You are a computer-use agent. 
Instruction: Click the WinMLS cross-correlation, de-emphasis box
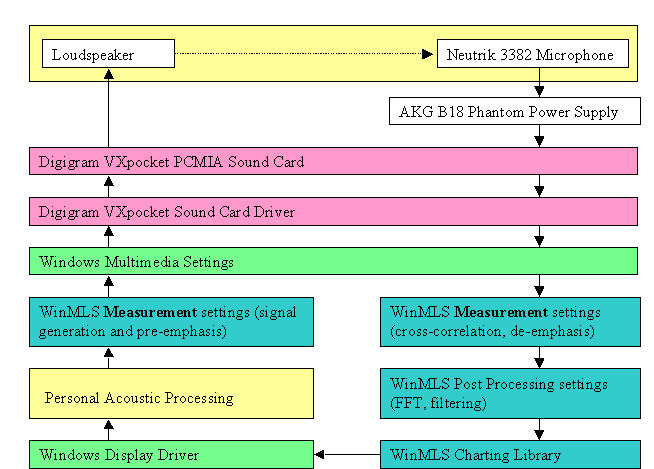coord(510,322)
